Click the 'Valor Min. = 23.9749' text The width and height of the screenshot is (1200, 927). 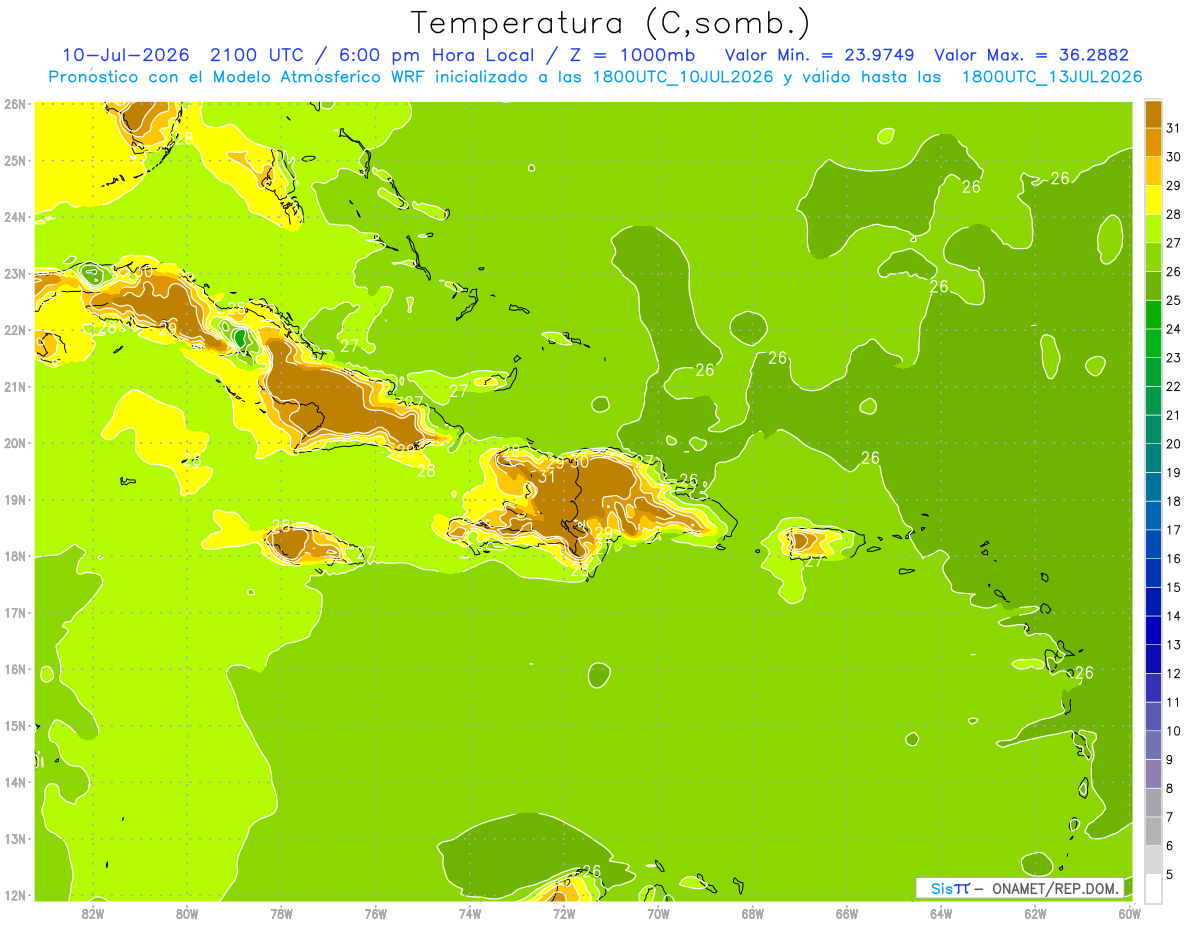(819, 55)
